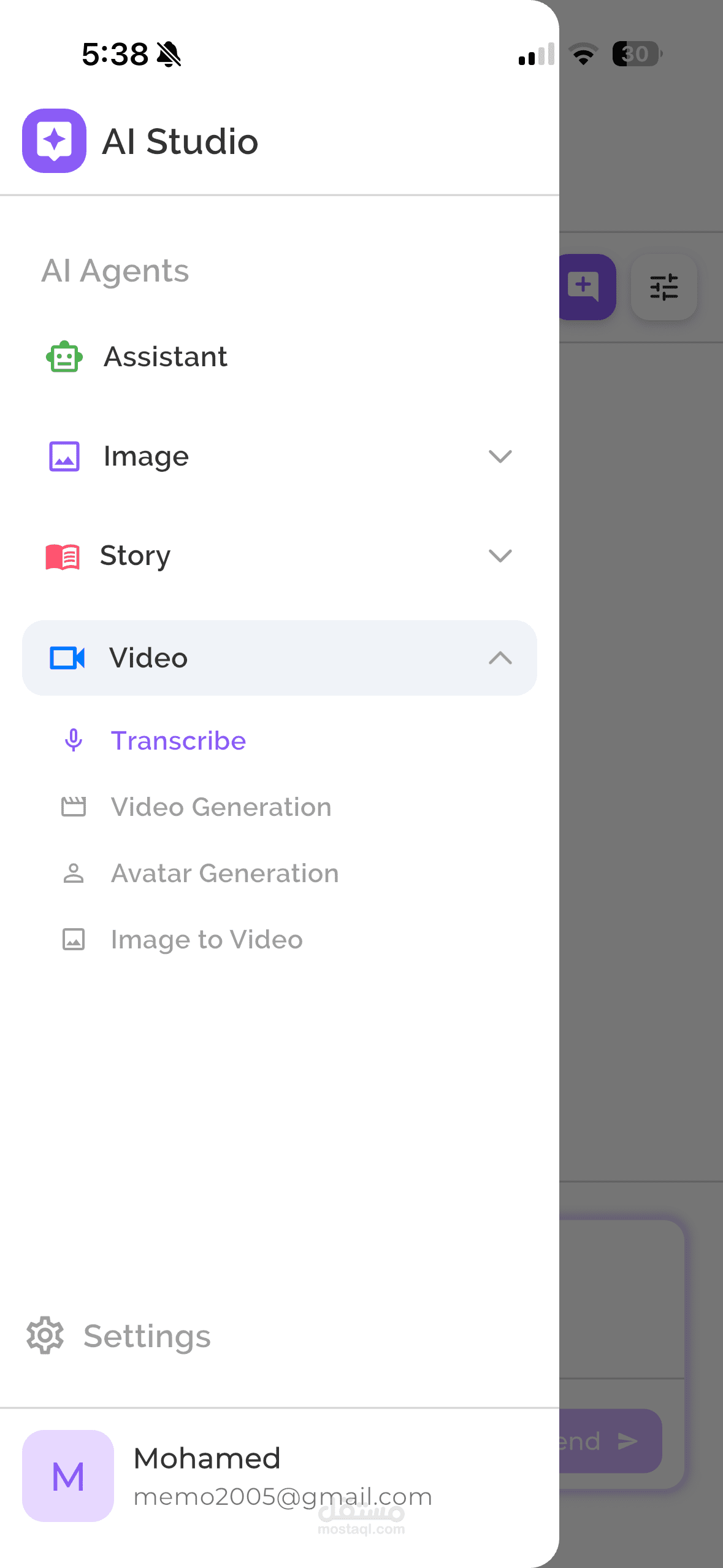Expand the Image section chevron
Screen dimensions: 723x1568
click(500, 456)
